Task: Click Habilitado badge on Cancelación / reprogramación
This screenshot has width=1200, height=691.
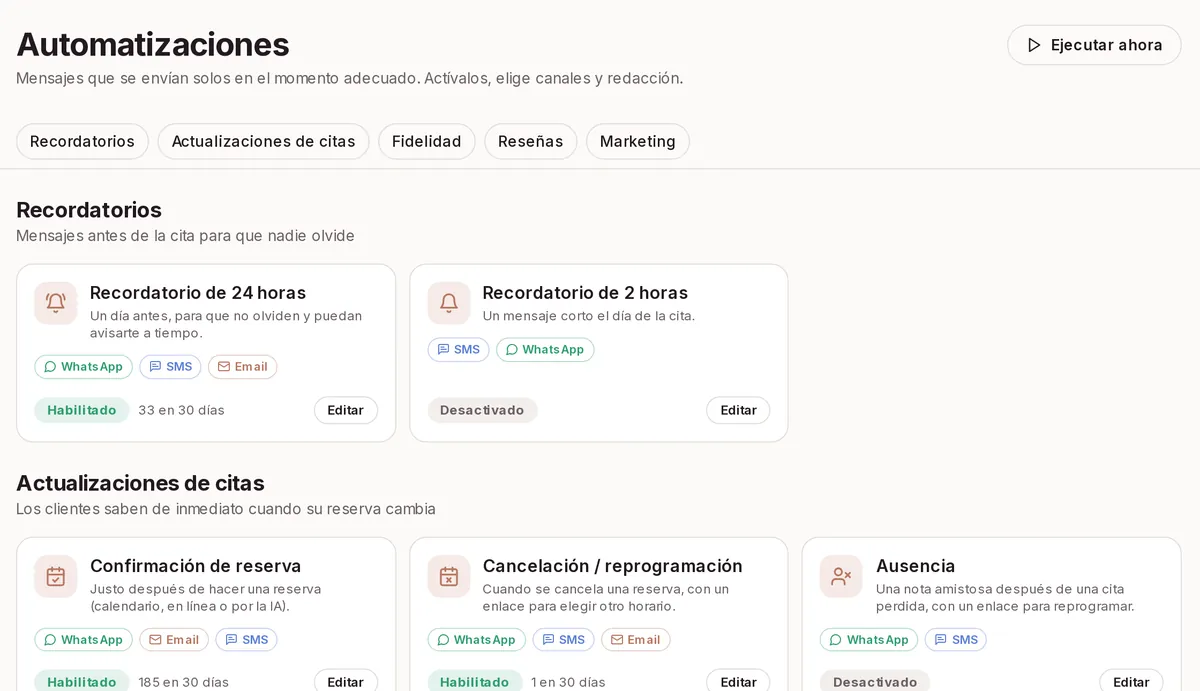Action: coord(475,681)
